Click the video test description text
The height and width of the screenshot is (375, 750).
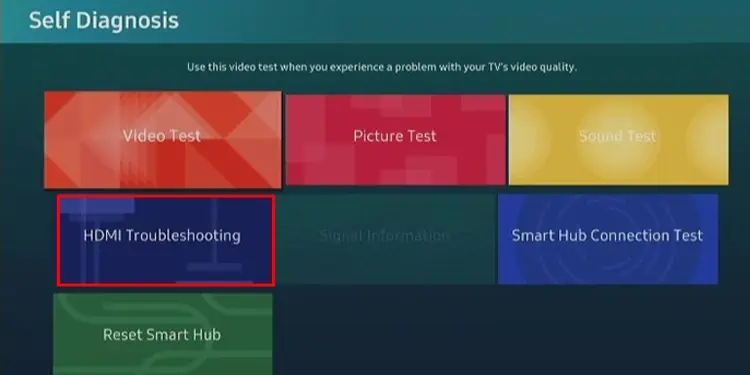pyautogui.click(x=382, y=67)
